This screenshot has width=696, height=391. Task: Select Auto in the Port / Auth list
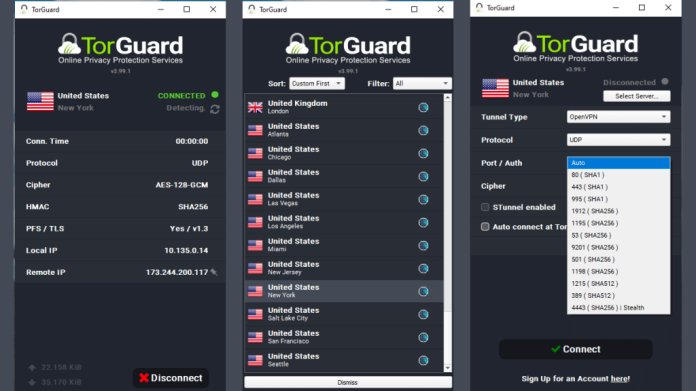tap(618, 163)
